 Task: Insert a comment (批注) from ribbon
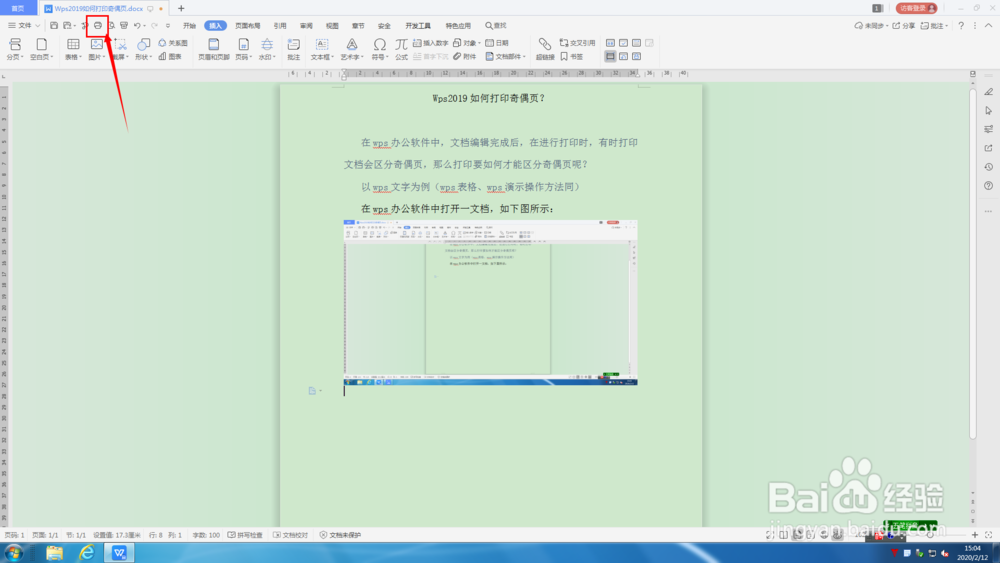(293, 49)
